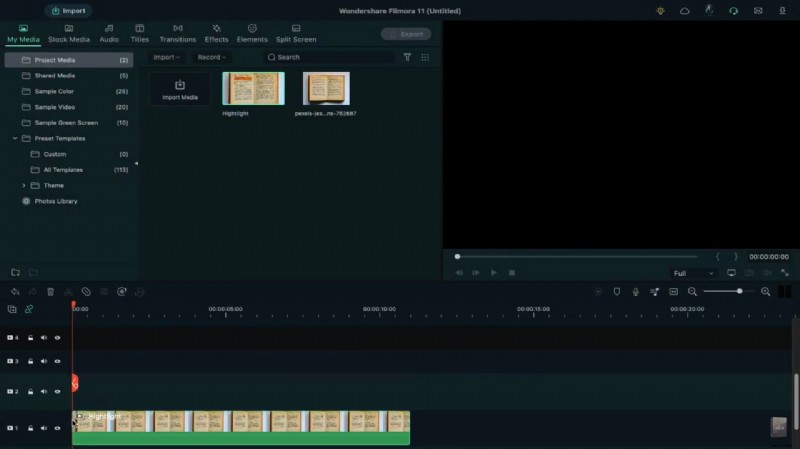The image size is (800, 449).
Task: Hide video track 4 using eye icon
Action: [57, 338]
